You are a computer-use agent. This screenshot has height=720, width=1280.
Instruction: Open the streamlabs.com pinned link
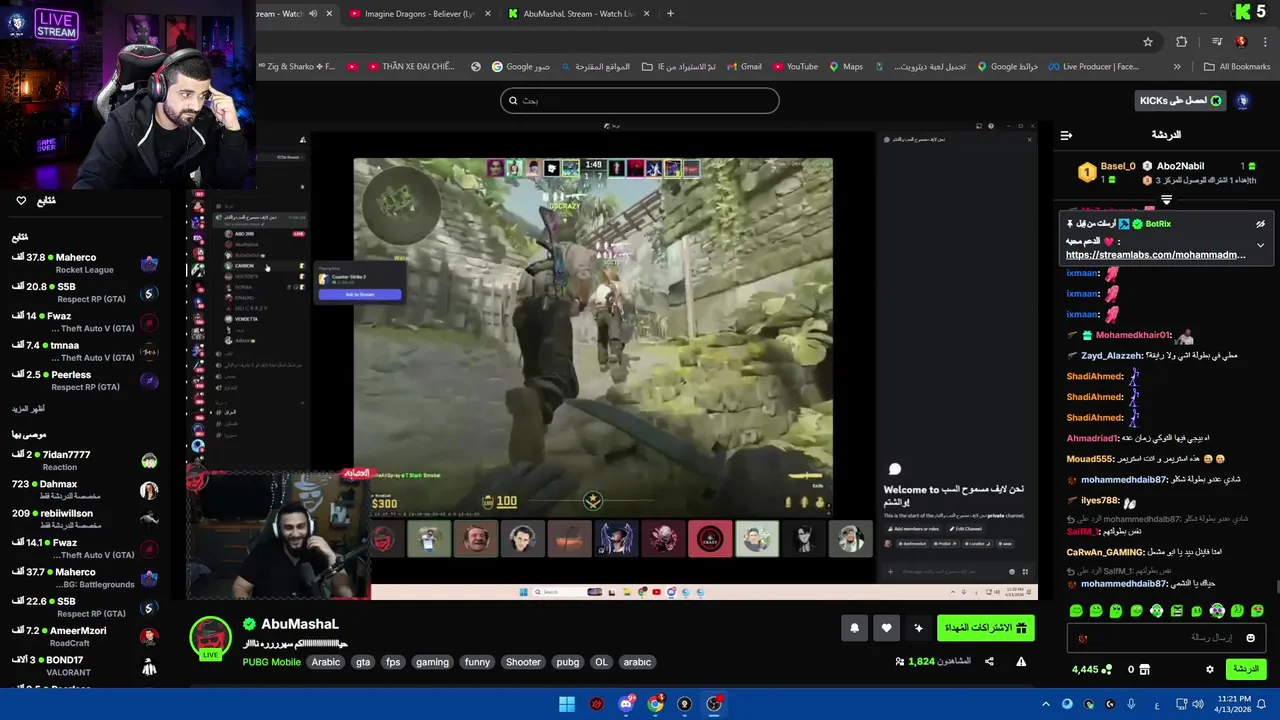[x=1156, y=255]
